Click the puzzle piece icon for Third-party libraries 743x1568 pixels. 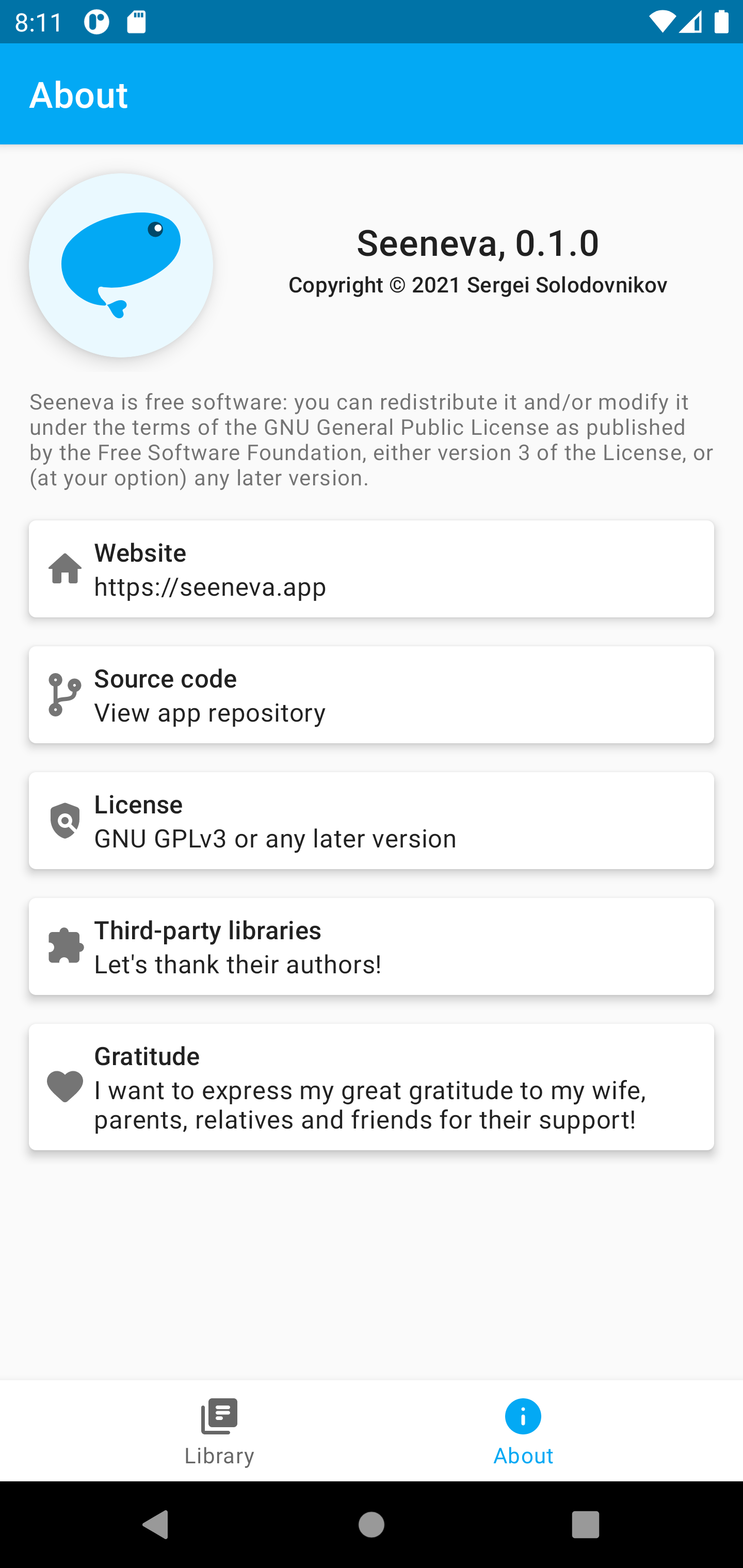64,946
